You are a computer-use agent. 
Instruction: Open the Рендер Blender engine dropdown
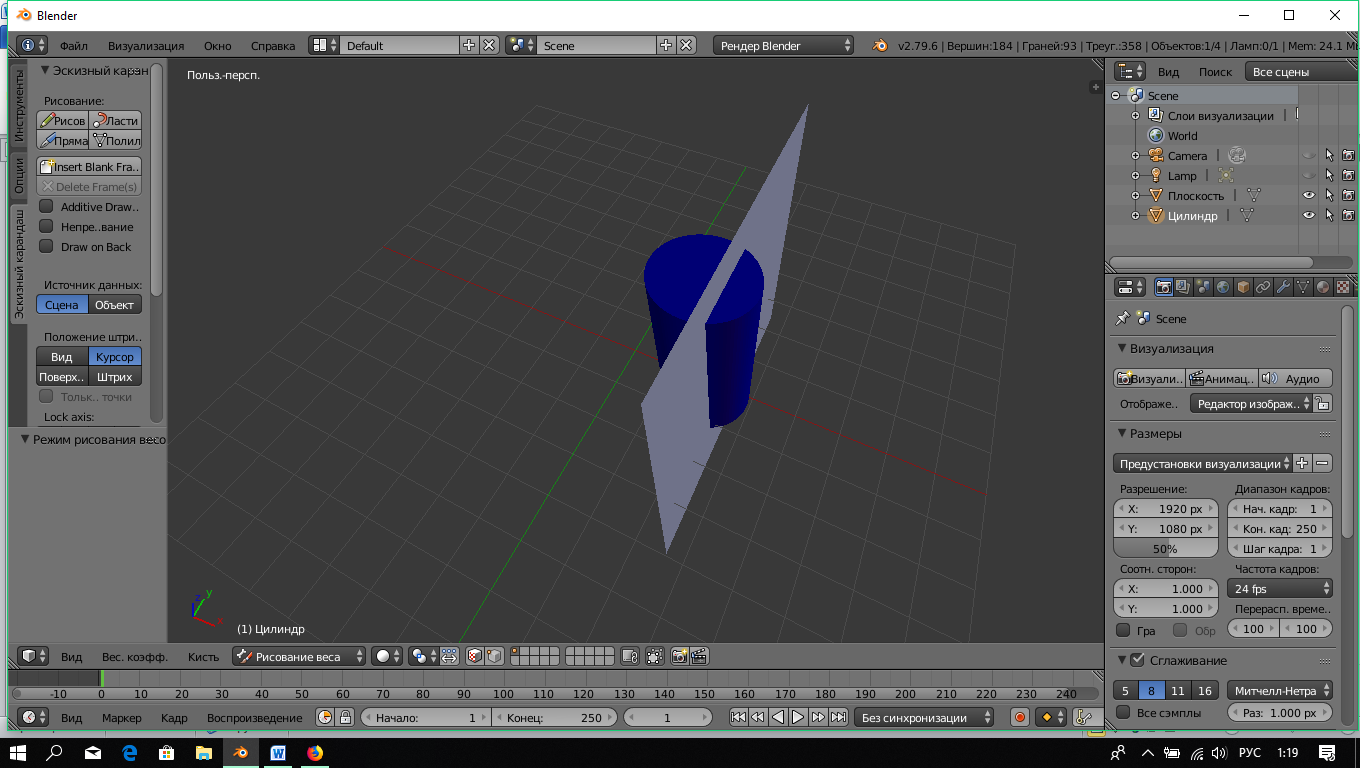(784, 46)
